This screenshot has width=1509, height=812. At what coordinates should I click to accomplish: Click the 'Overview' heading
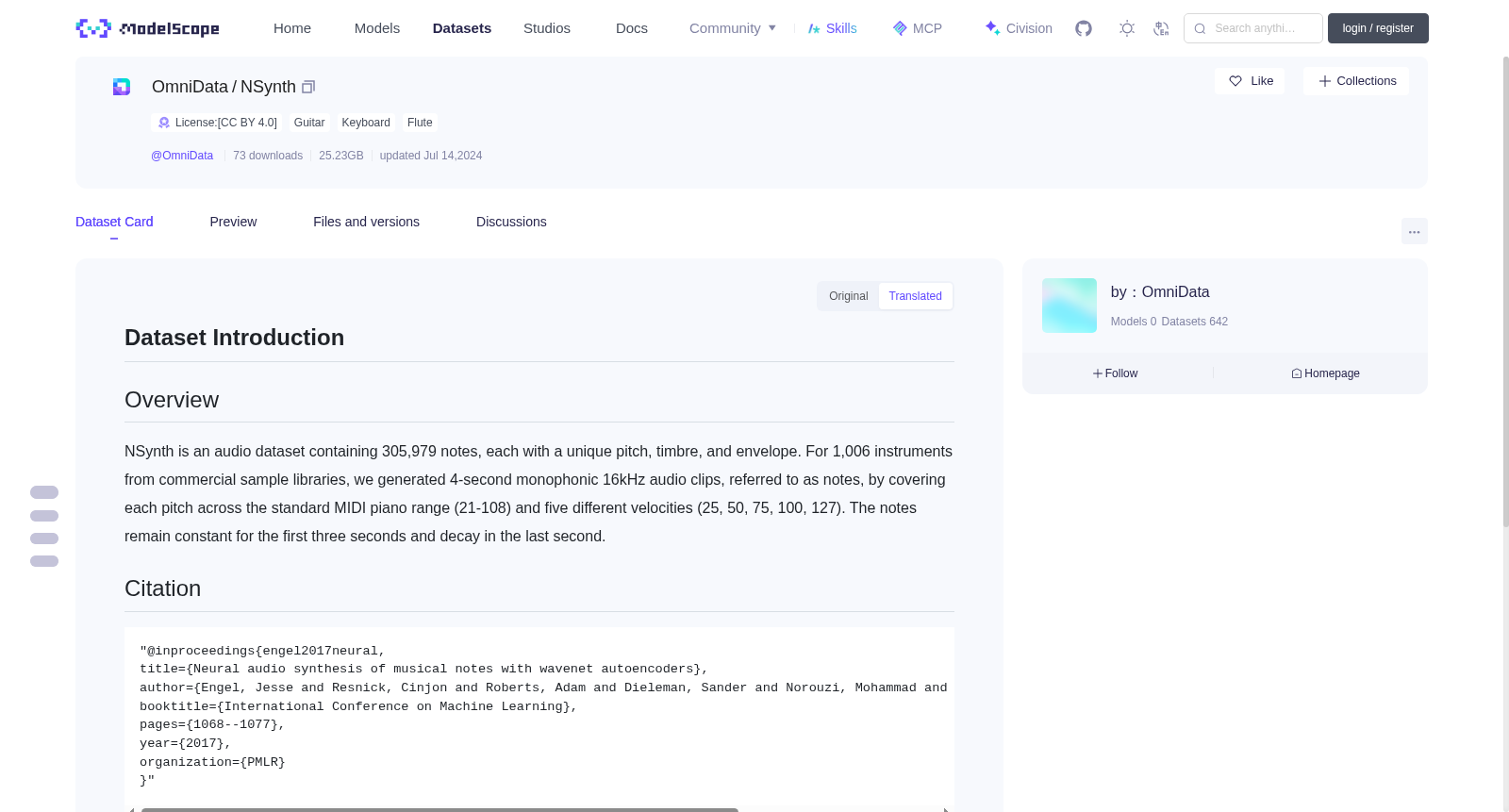point(172,400)
